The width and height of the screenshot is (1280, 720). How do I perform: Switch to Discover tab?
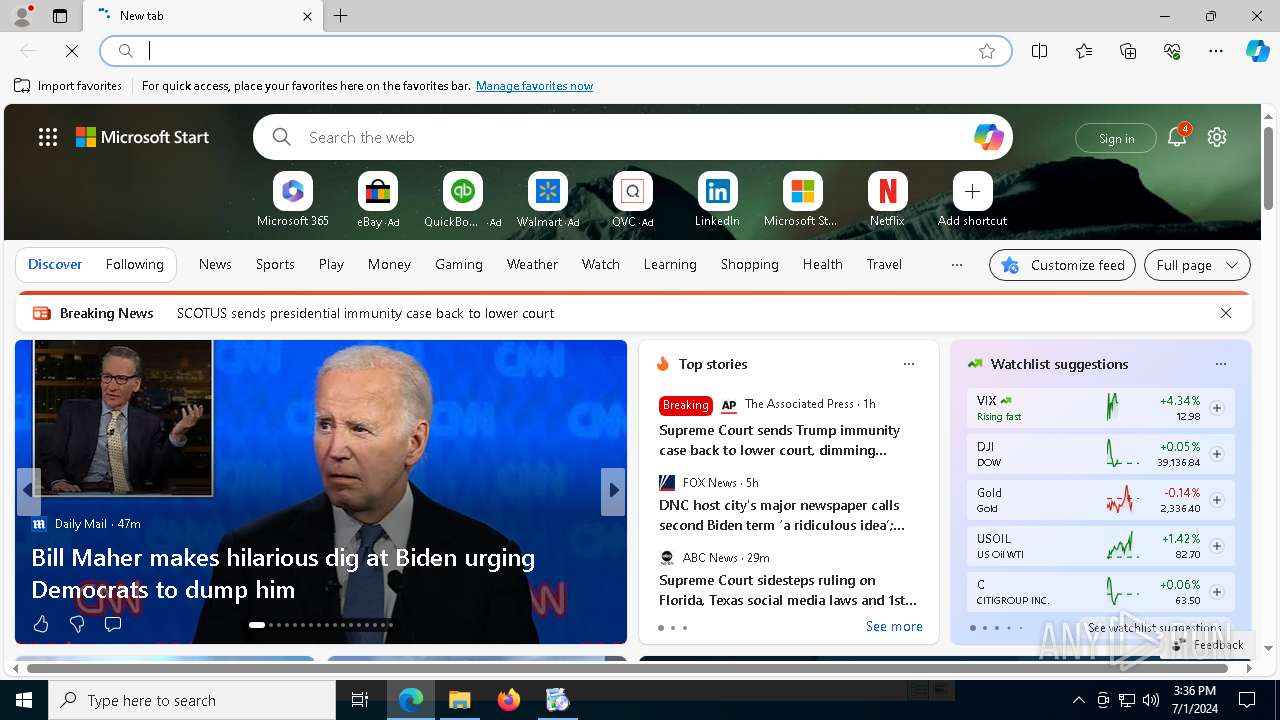coord(55,264)
